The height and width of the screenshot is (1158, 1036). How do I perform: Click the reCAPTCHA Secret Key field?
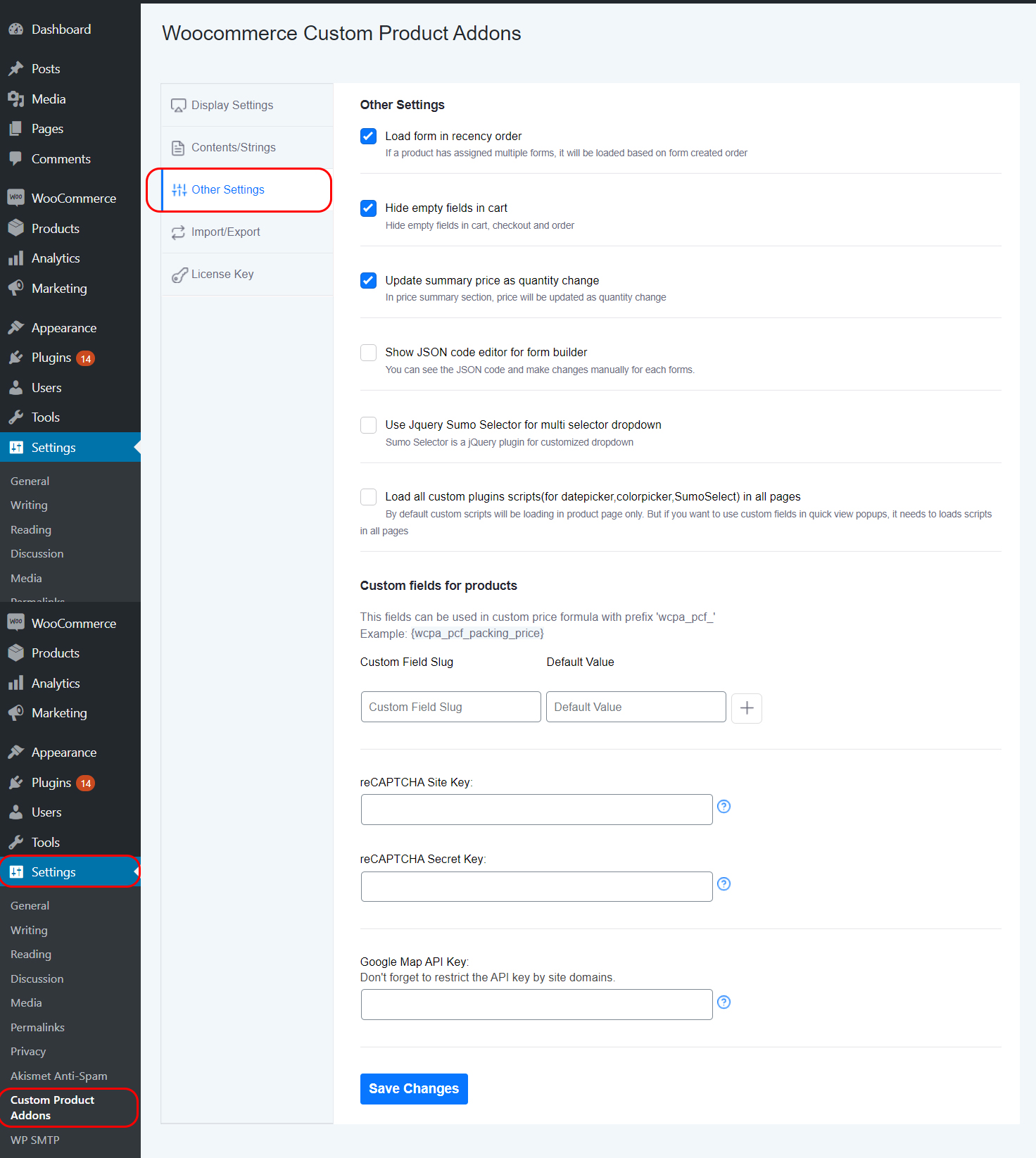pos(537,887)
